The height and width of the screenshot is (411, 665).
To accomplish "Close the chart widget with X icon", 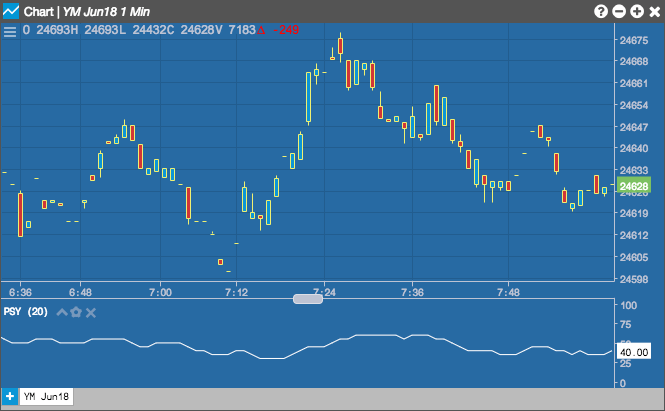I will (x=654, y=11).
